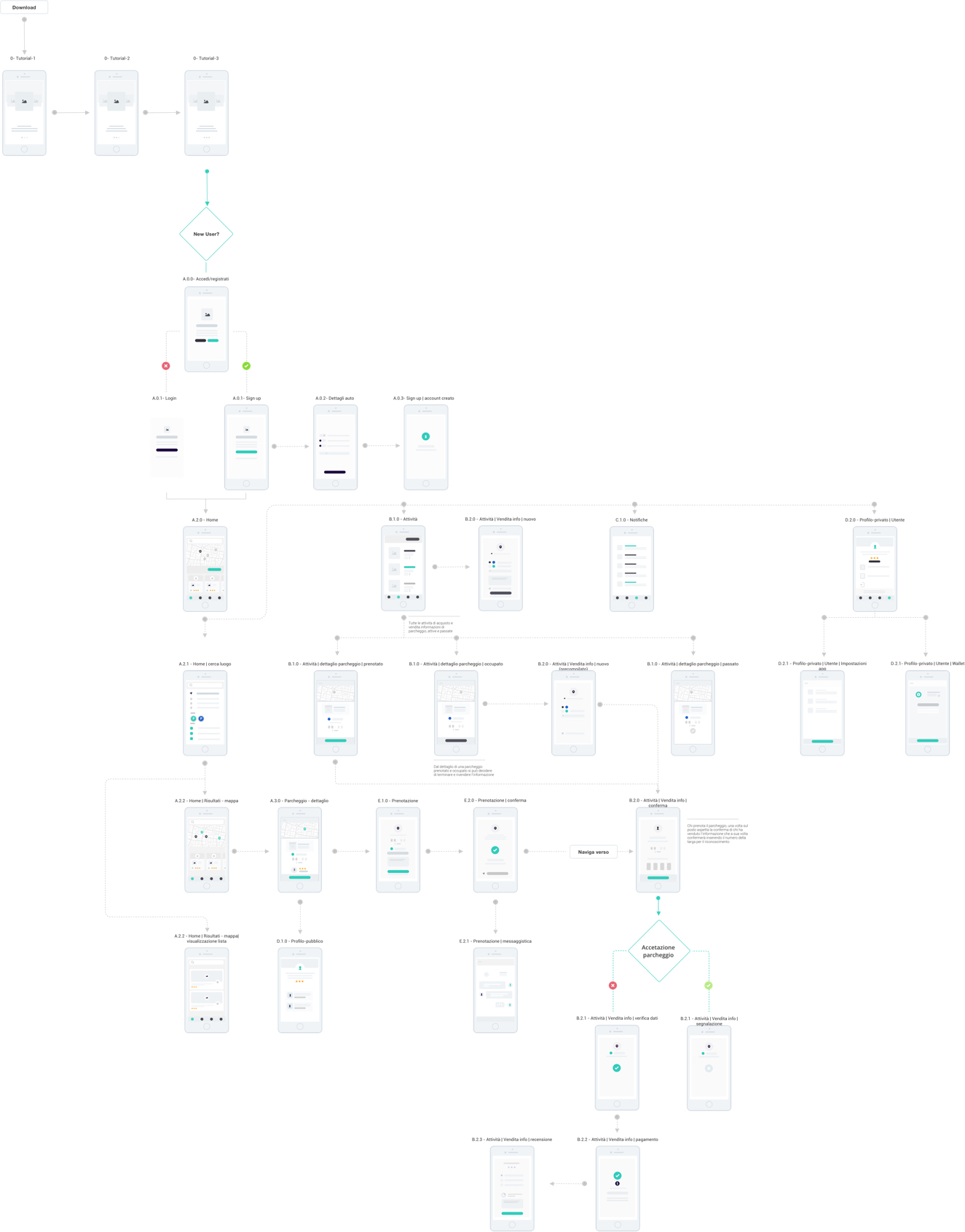
Task: Open the D.2.0 Profilo-privato Utente mockup
Action: tap(875, 569)
